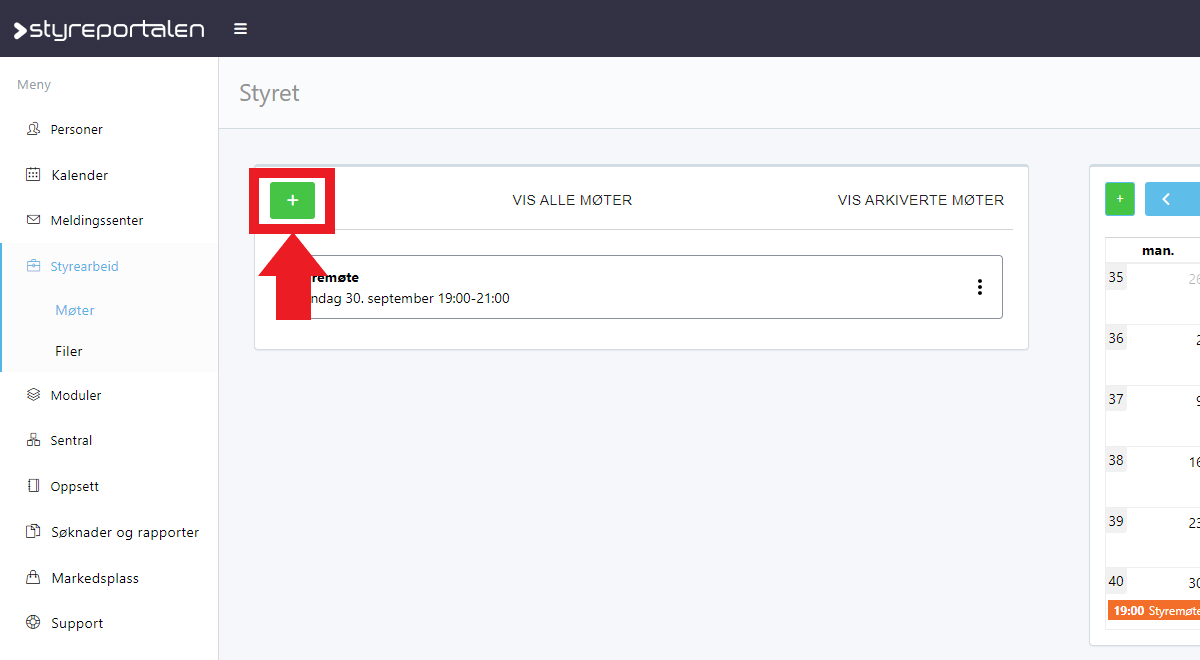Open Søknader og rapporter menu item
1200x660 pixels.
[x=124, y=532]
